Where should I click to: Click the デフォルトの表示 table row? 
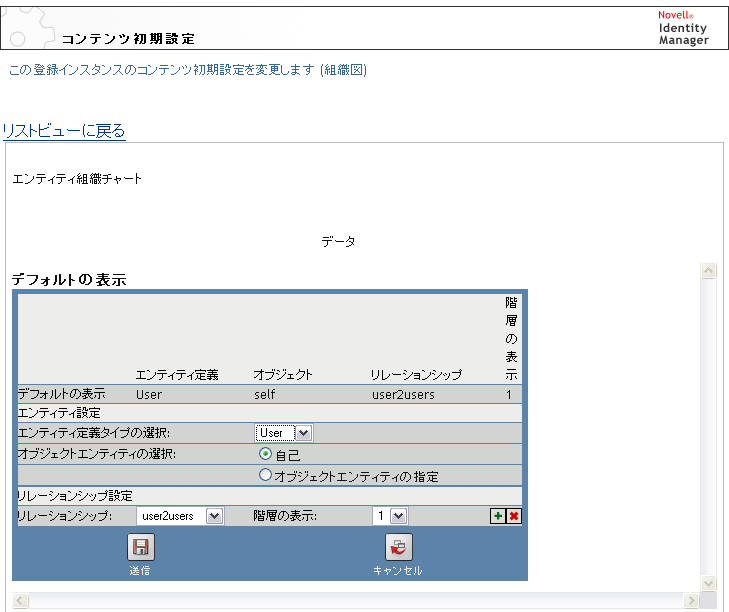click(x=270, y=394)
